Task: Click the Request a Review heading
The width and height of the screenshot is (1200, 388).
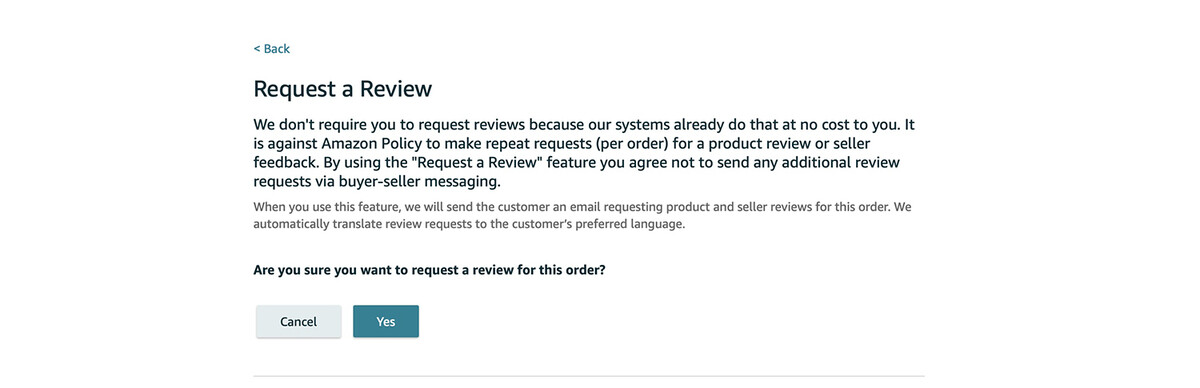Action: coord(342,88)
